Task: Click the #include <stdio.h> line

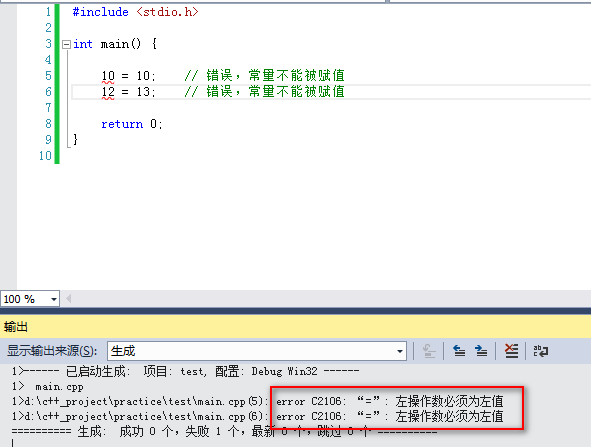Action: 135,12
